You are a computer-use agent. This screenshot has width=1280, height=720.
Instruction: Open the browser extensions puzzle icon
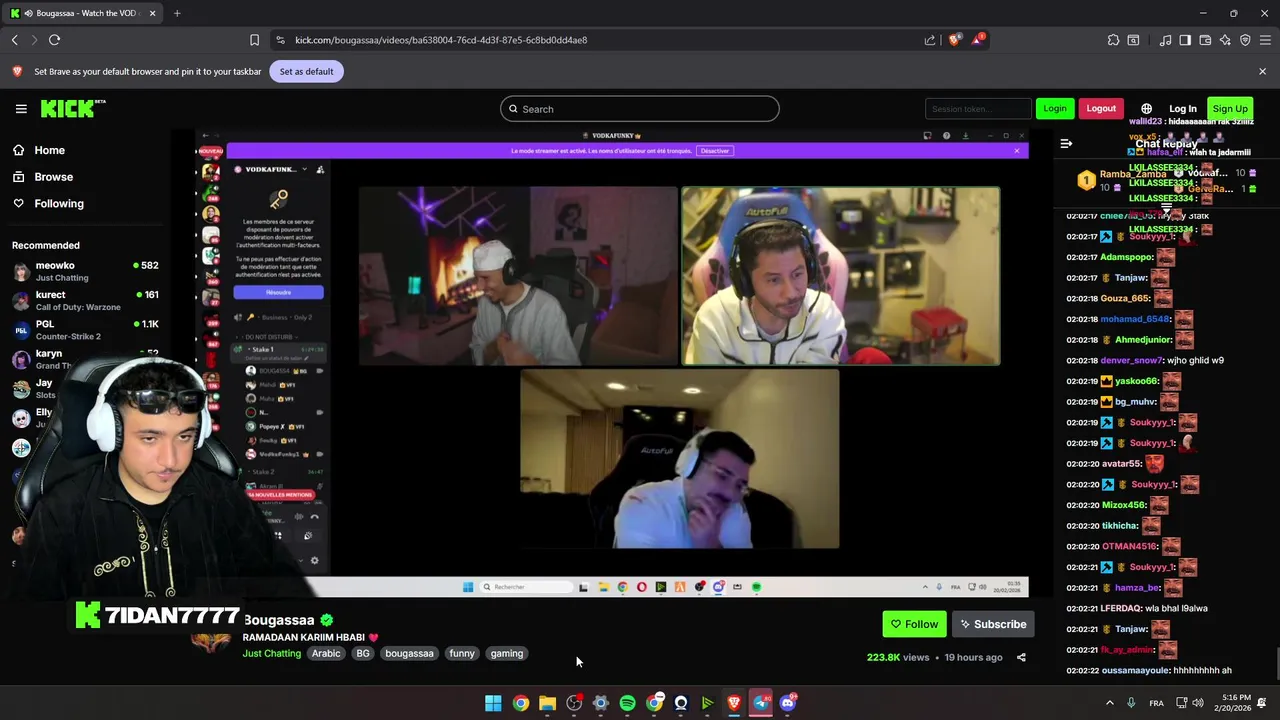[x=1113, y=40]
